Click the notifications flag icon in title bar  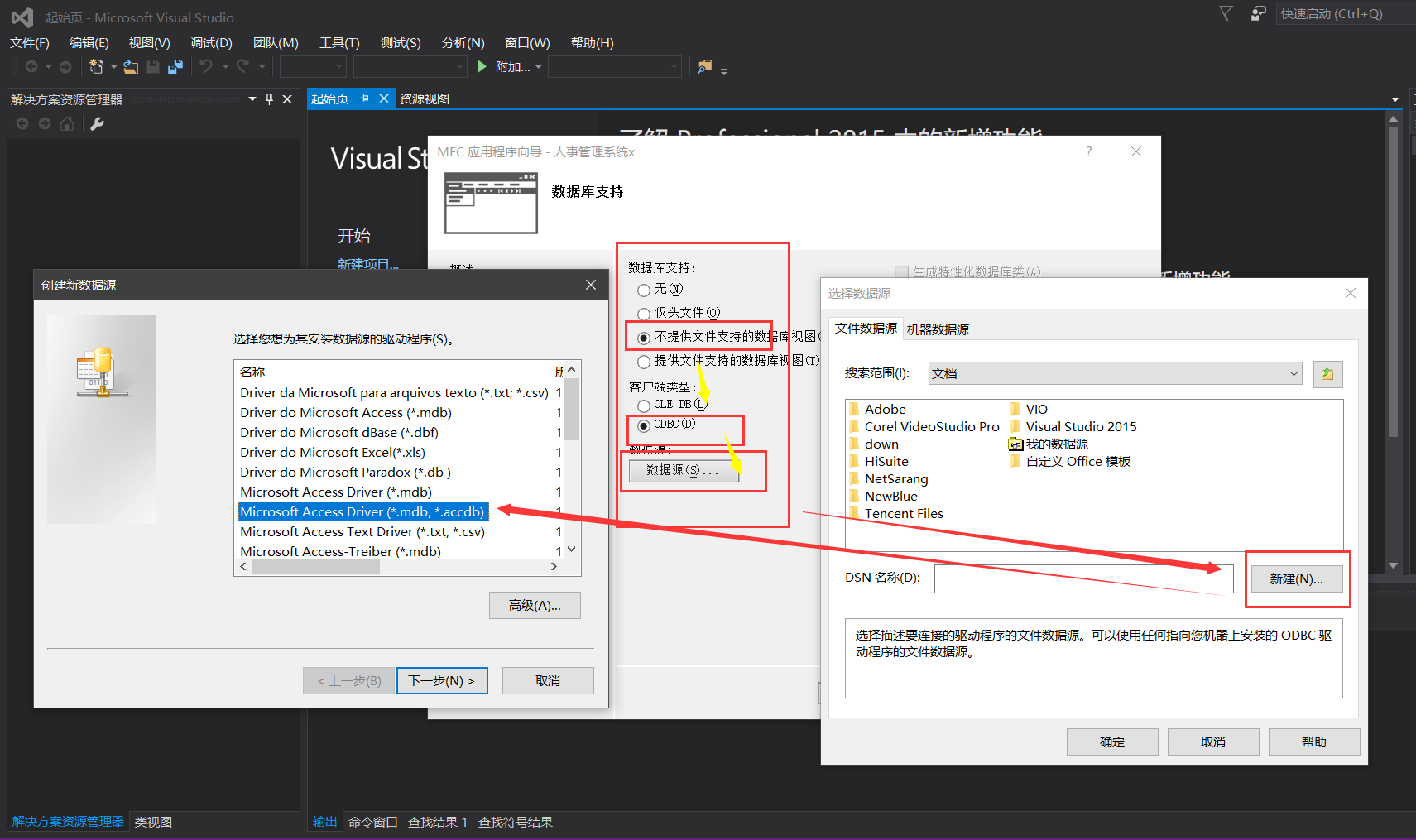click(1226, 13)
